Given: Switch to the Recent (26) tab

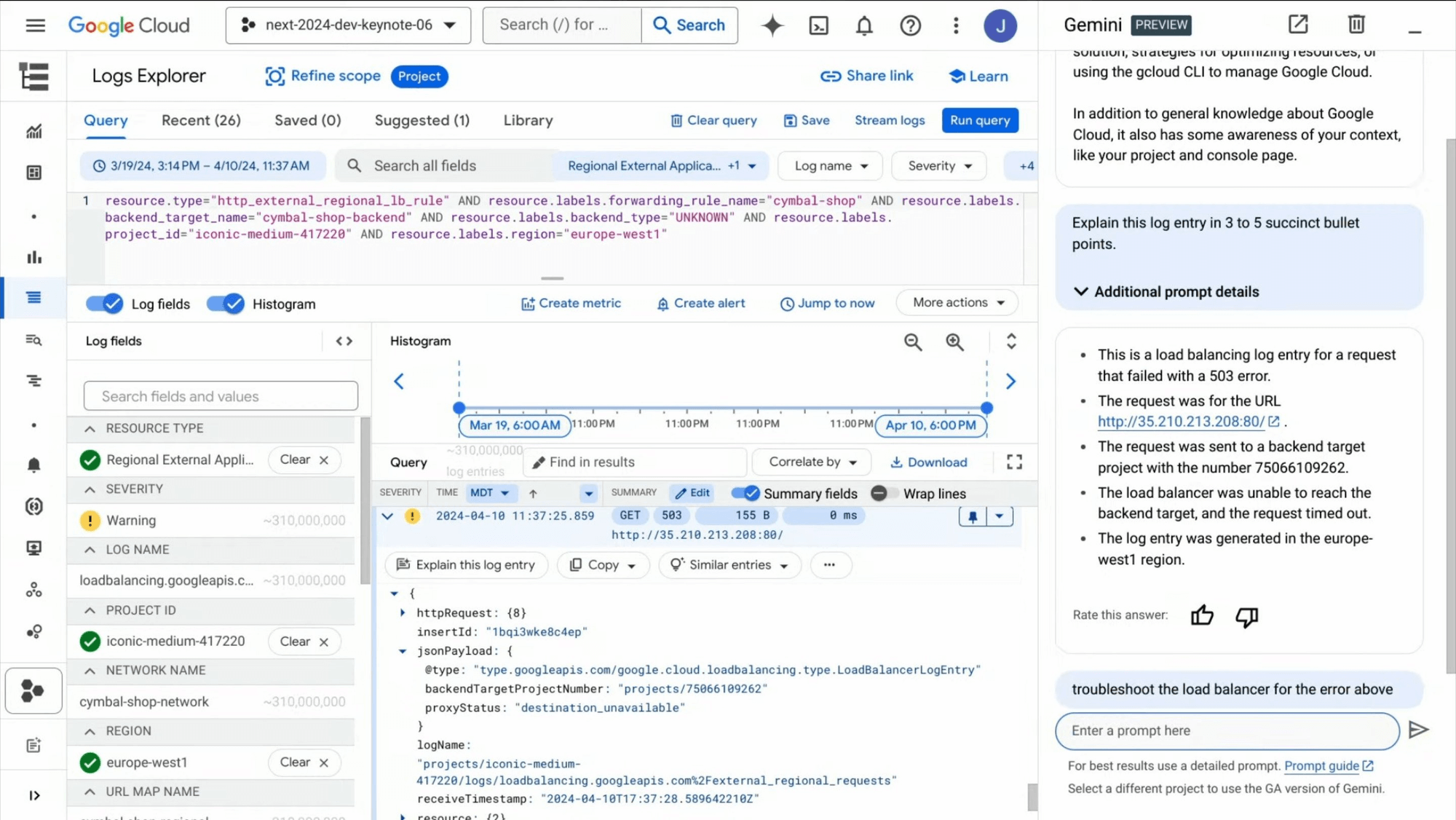Looking at the screenshot, I should (201, 120).
